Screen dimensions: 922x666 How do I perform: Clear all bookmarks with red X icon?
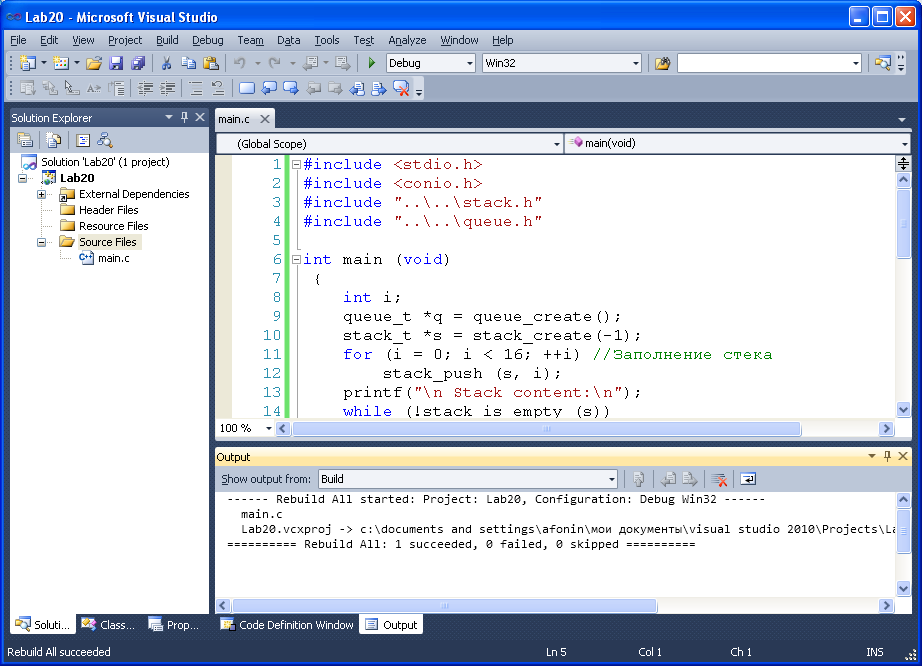(x=401, y=89)
